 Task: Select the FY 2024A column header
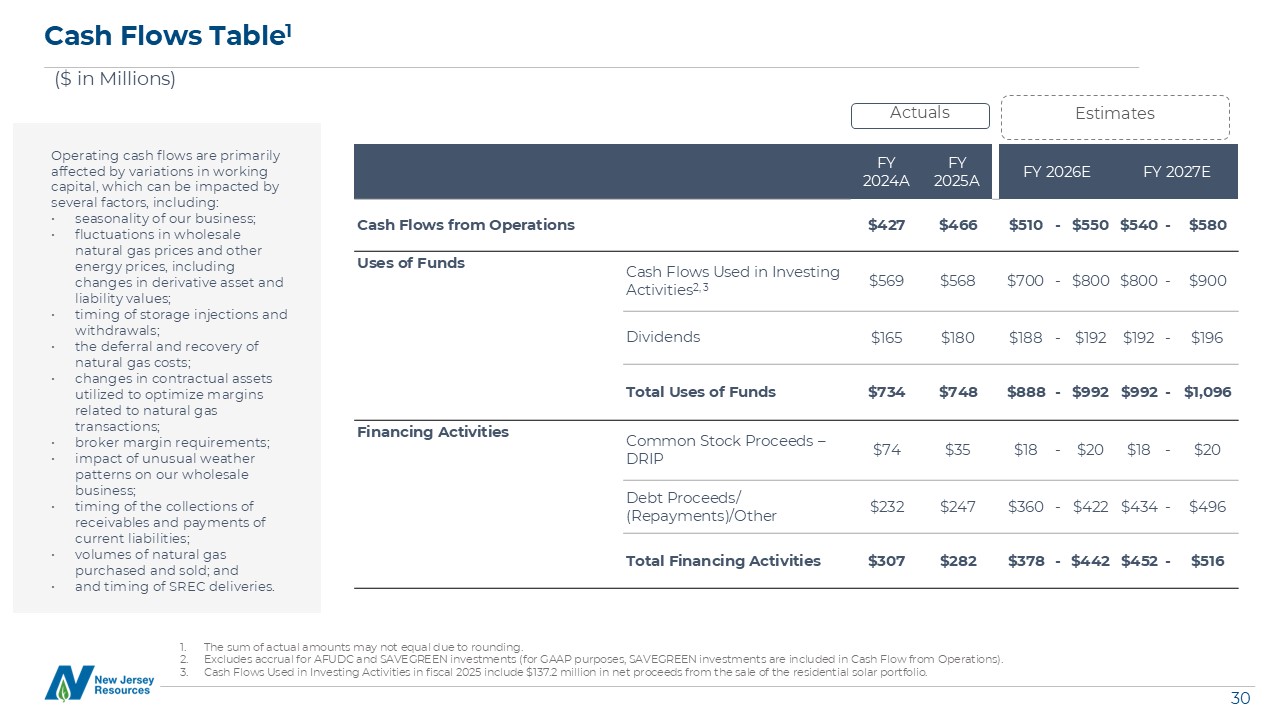click(886, 171)
